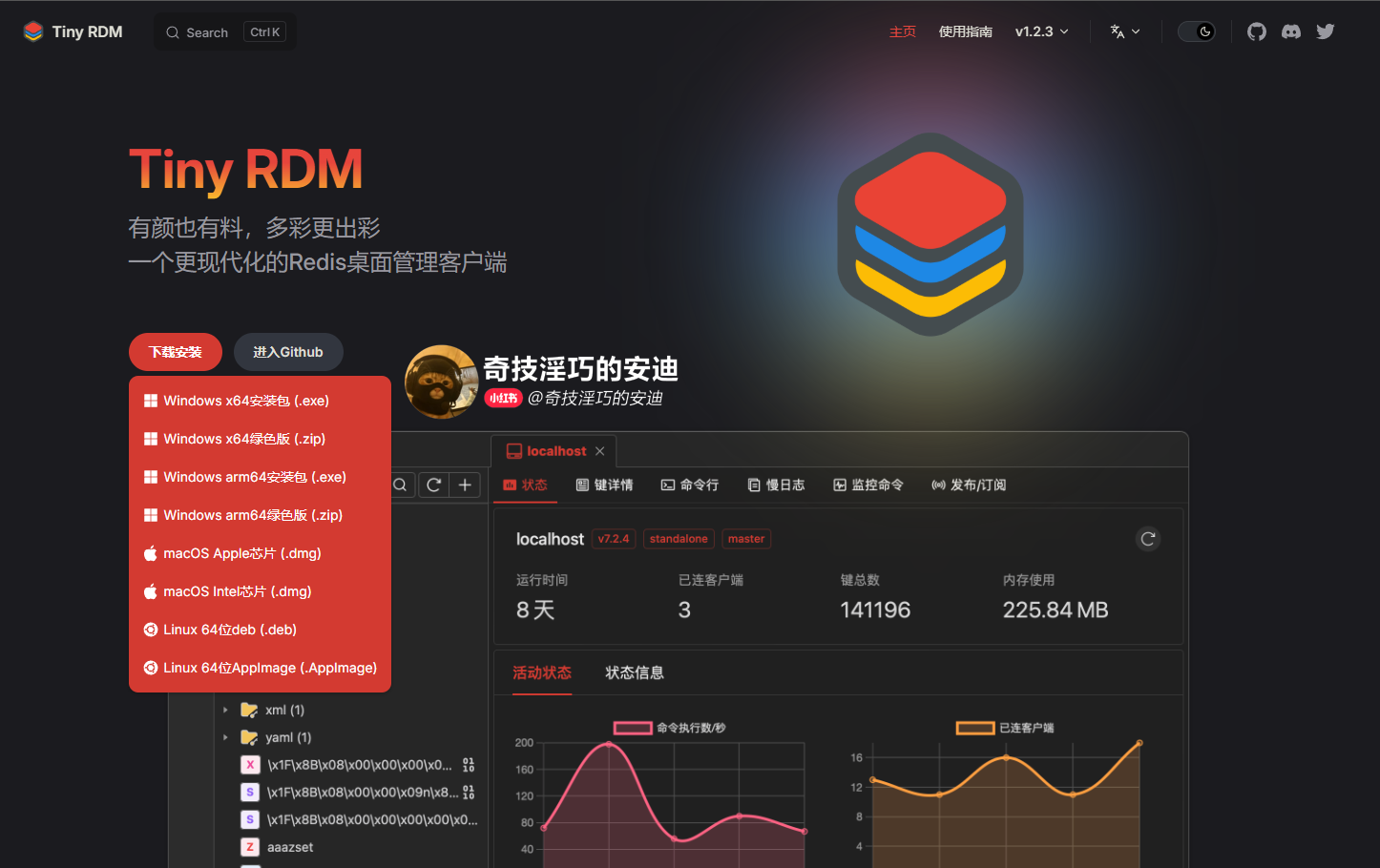Click binary icon beside X-type key
This screenshot has width=1380, height=868.
pyautogui.click(x=469, y=765)
